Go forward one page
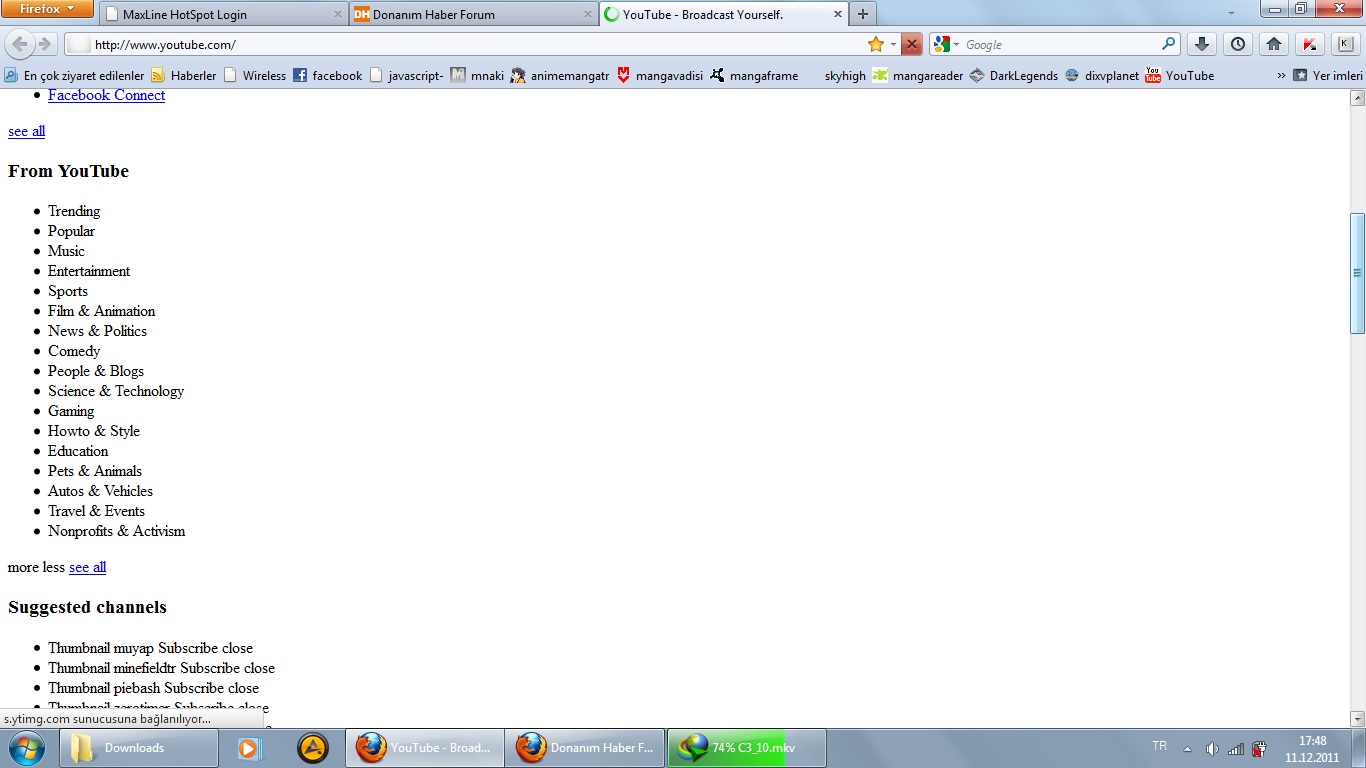 45,44
